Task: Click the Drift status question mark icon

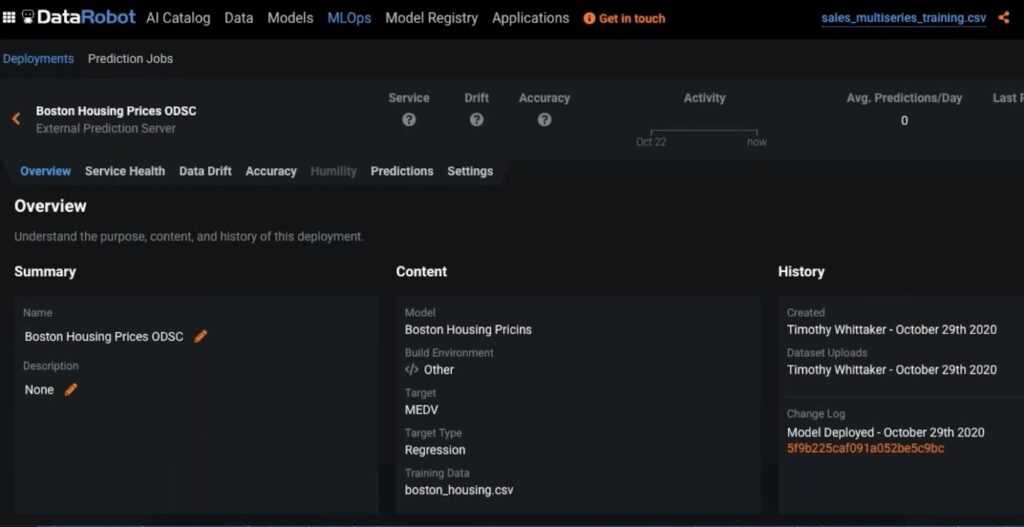Action: 477,120
